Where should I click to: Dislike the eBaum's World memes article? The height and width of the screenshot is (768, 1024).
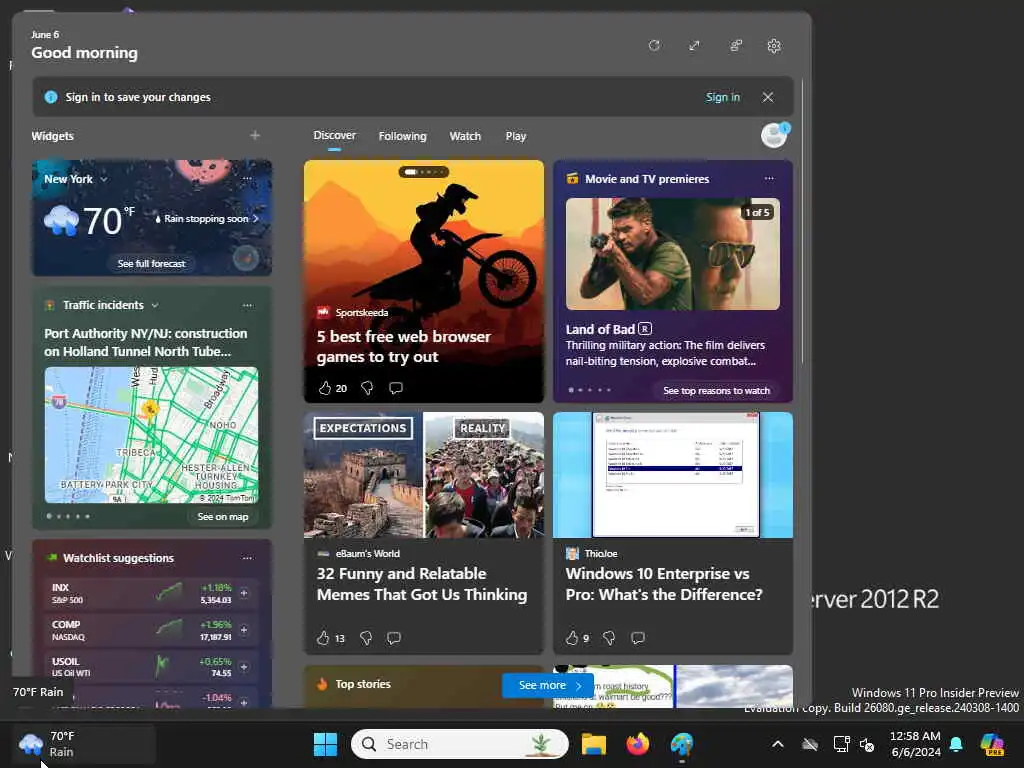pos(366,637)
